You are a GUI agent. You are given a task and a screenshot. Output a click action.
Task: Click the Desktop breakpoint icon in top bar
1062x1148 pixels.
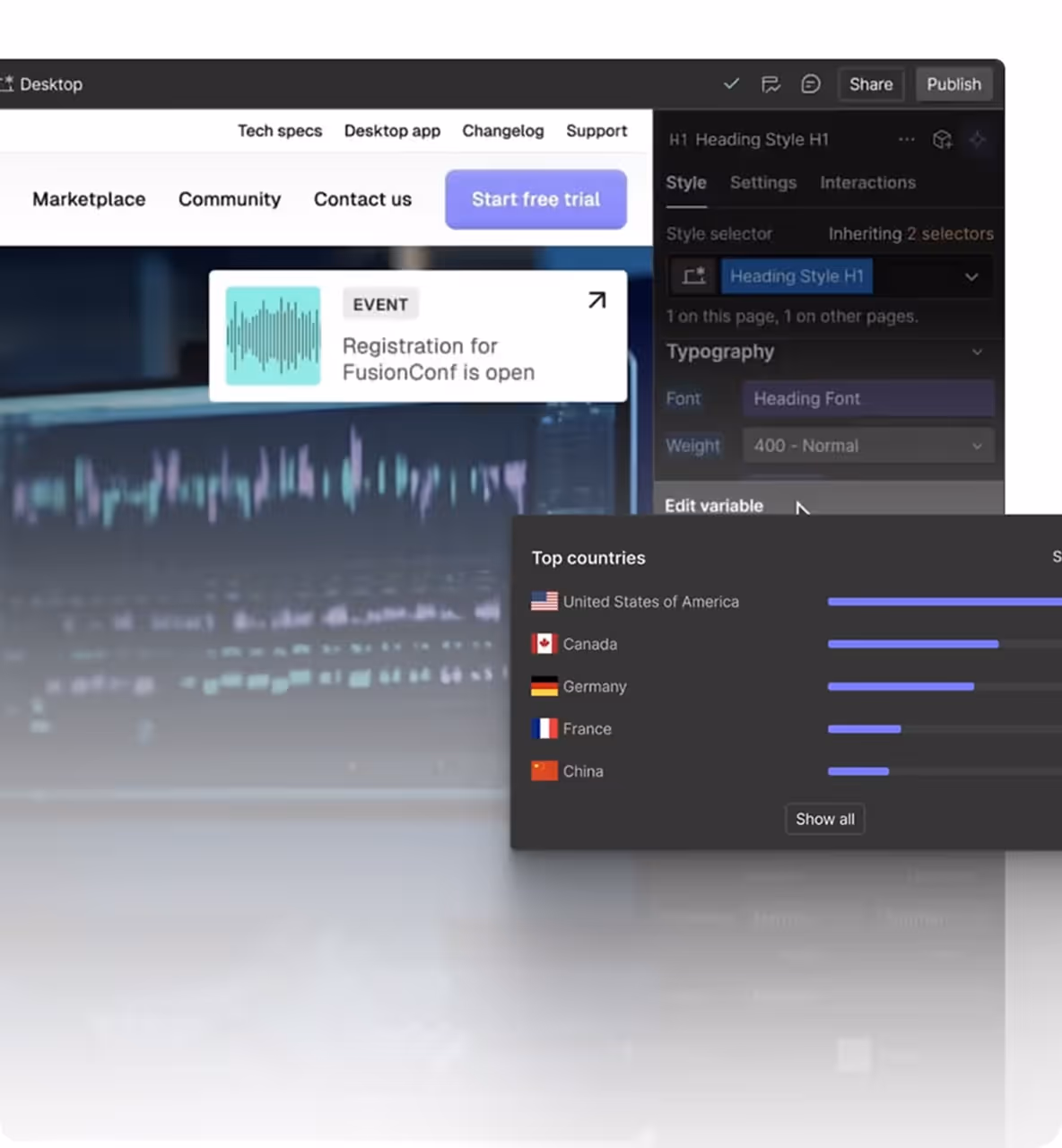point(6,84)
